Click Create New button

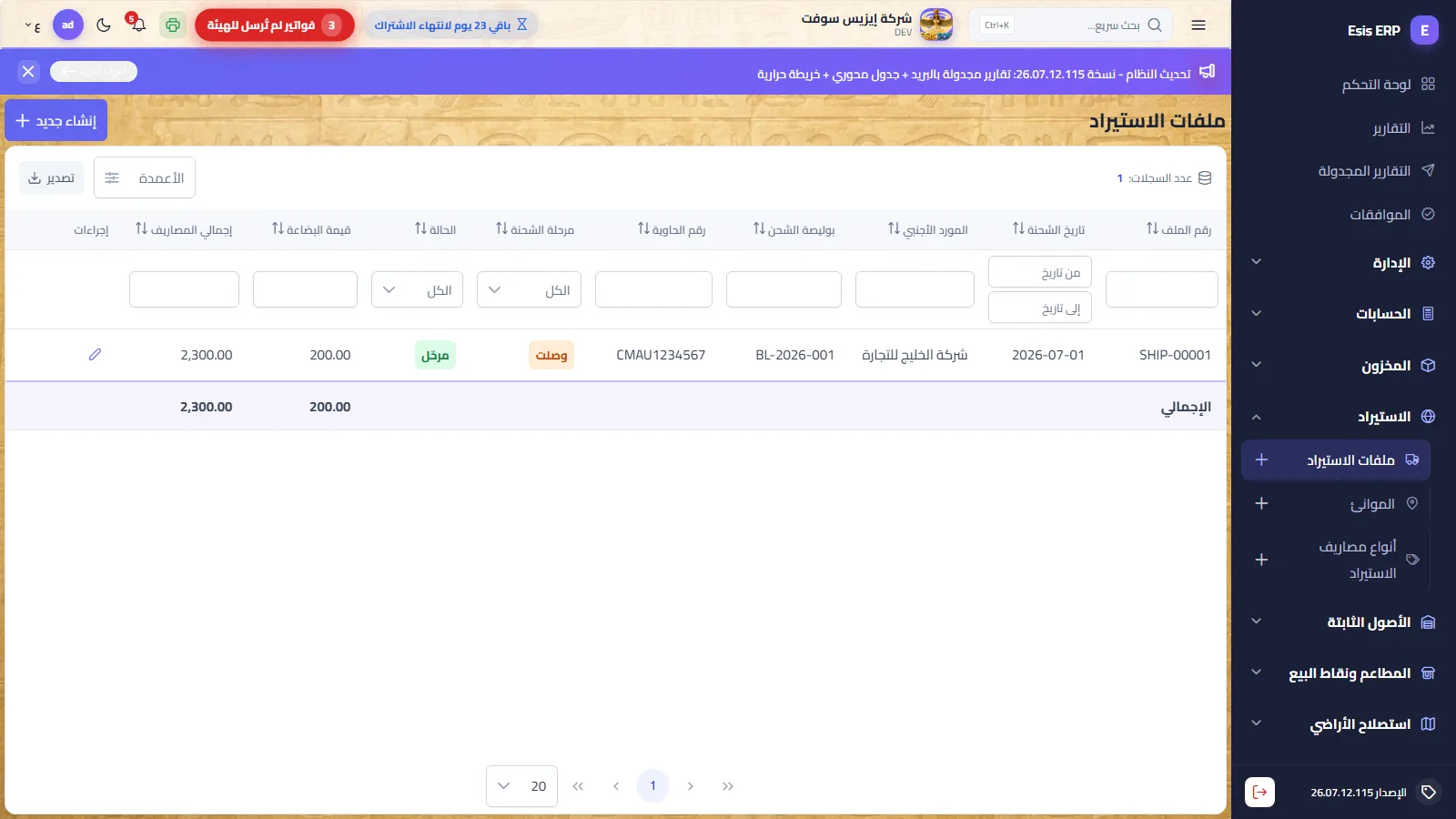[56, 120]
